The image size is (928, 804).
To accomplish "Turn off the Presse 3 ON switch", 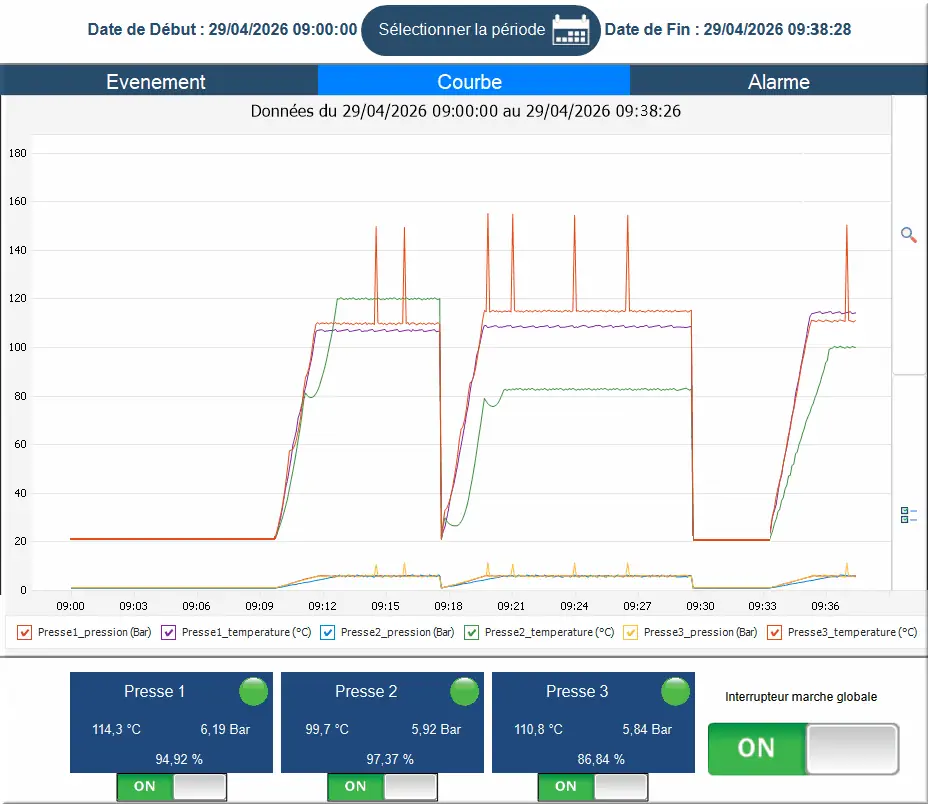I will (x=592, y=787).
